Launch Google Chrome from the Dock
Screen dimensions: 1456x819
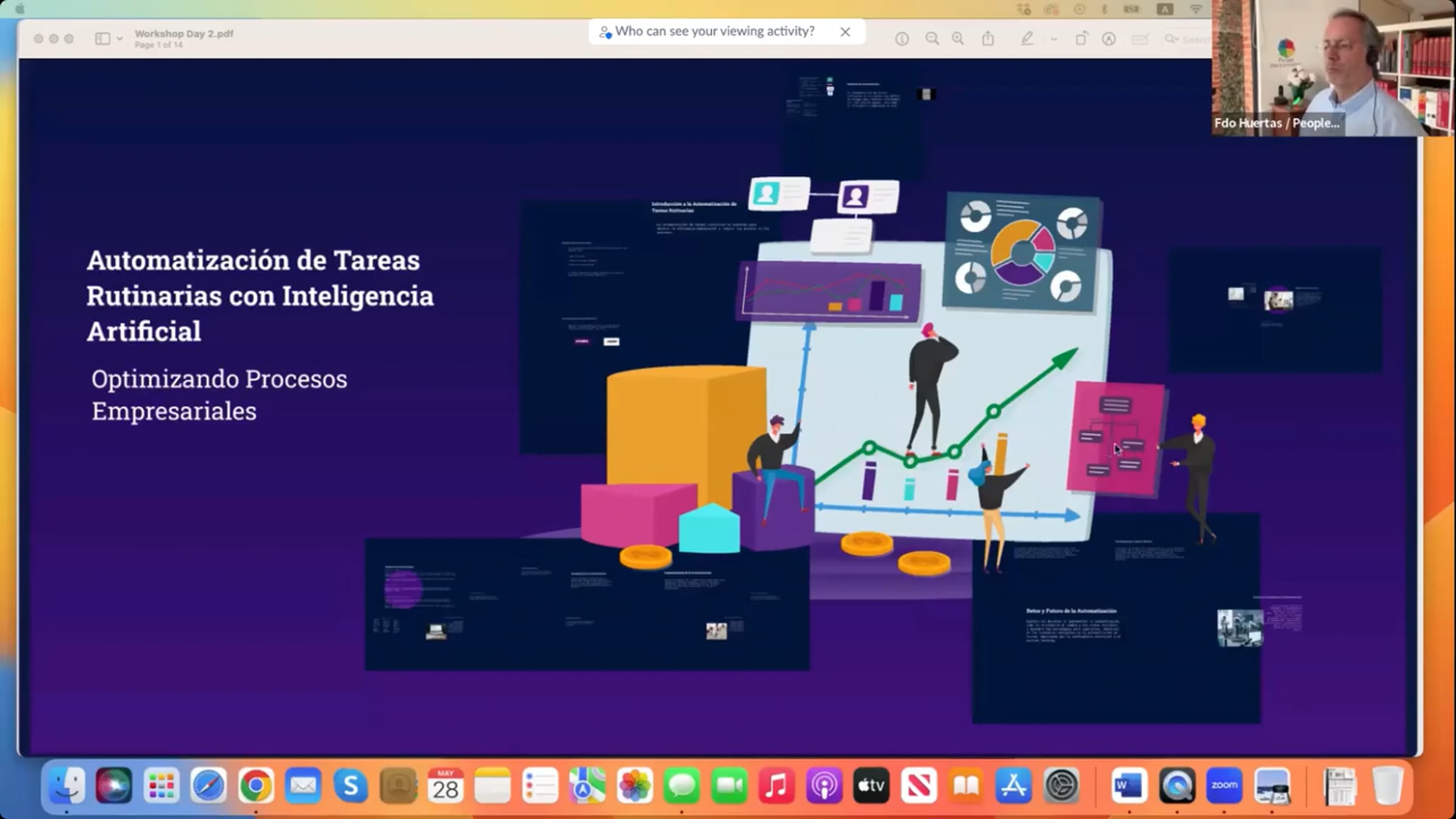(x=256, y=786)
